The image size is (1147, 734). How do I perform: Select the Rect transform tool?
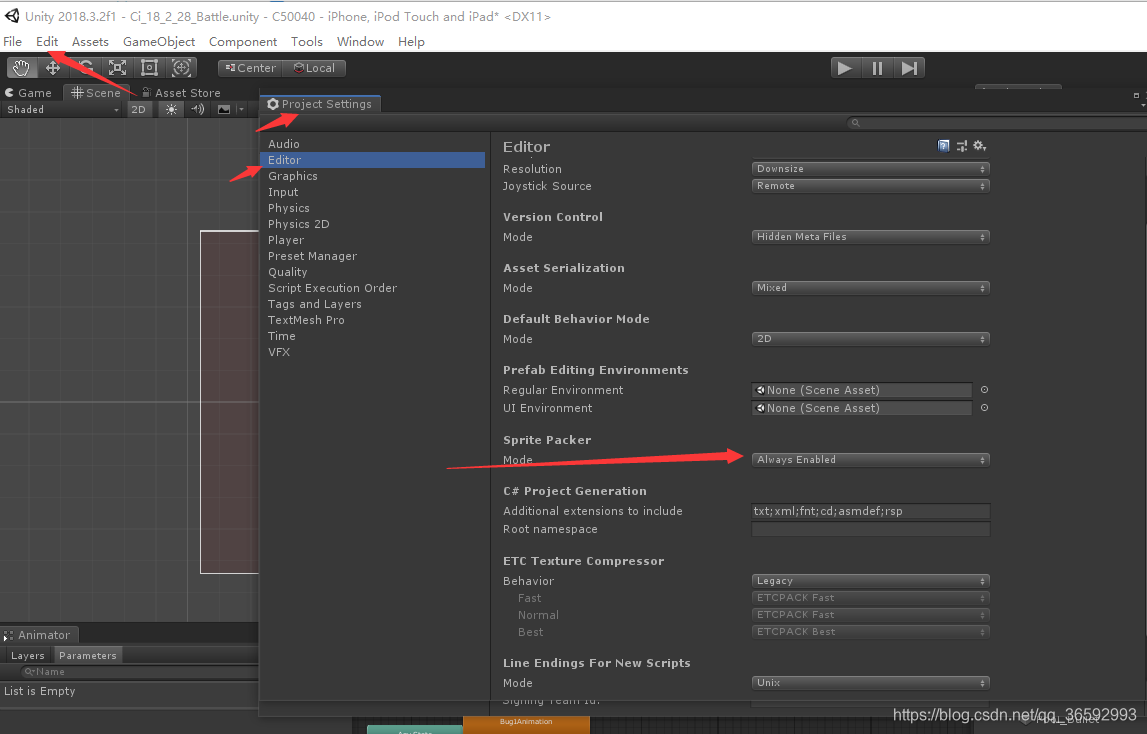149,68
